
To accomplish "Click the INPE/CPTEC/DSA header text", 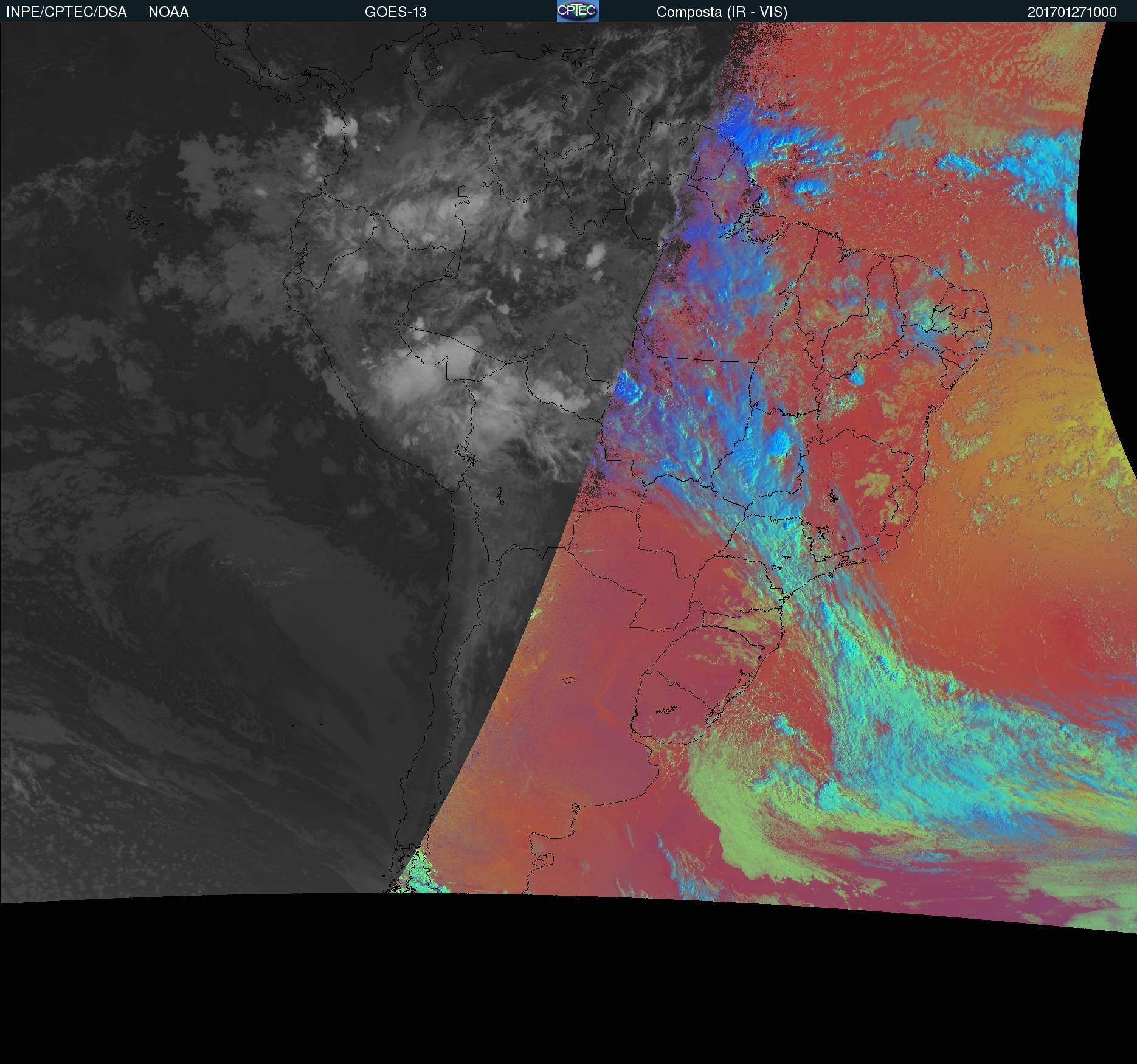I will pos(66,12).
